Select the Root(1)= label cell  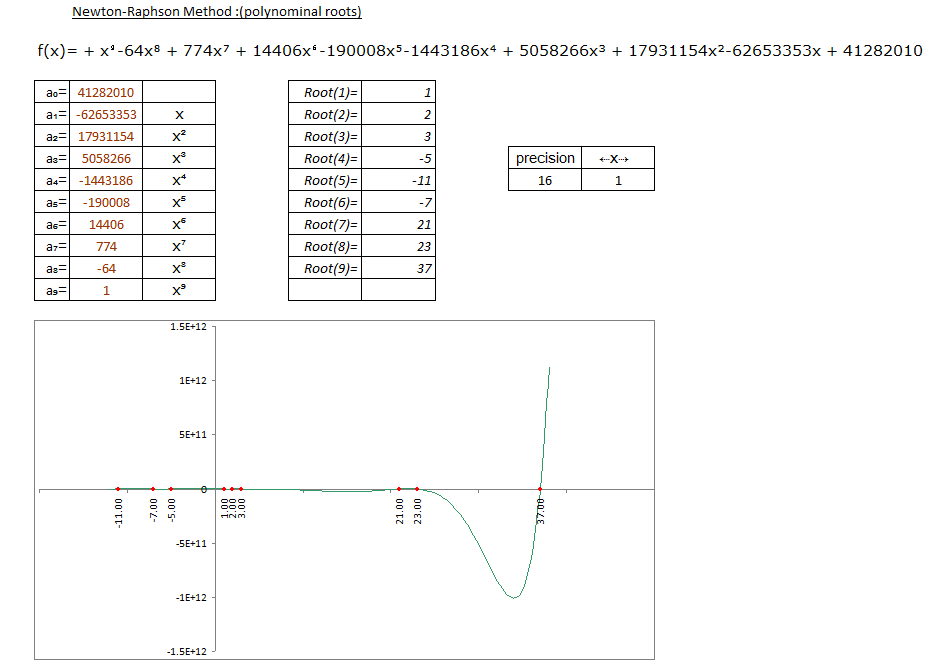(x=325, y=92)
